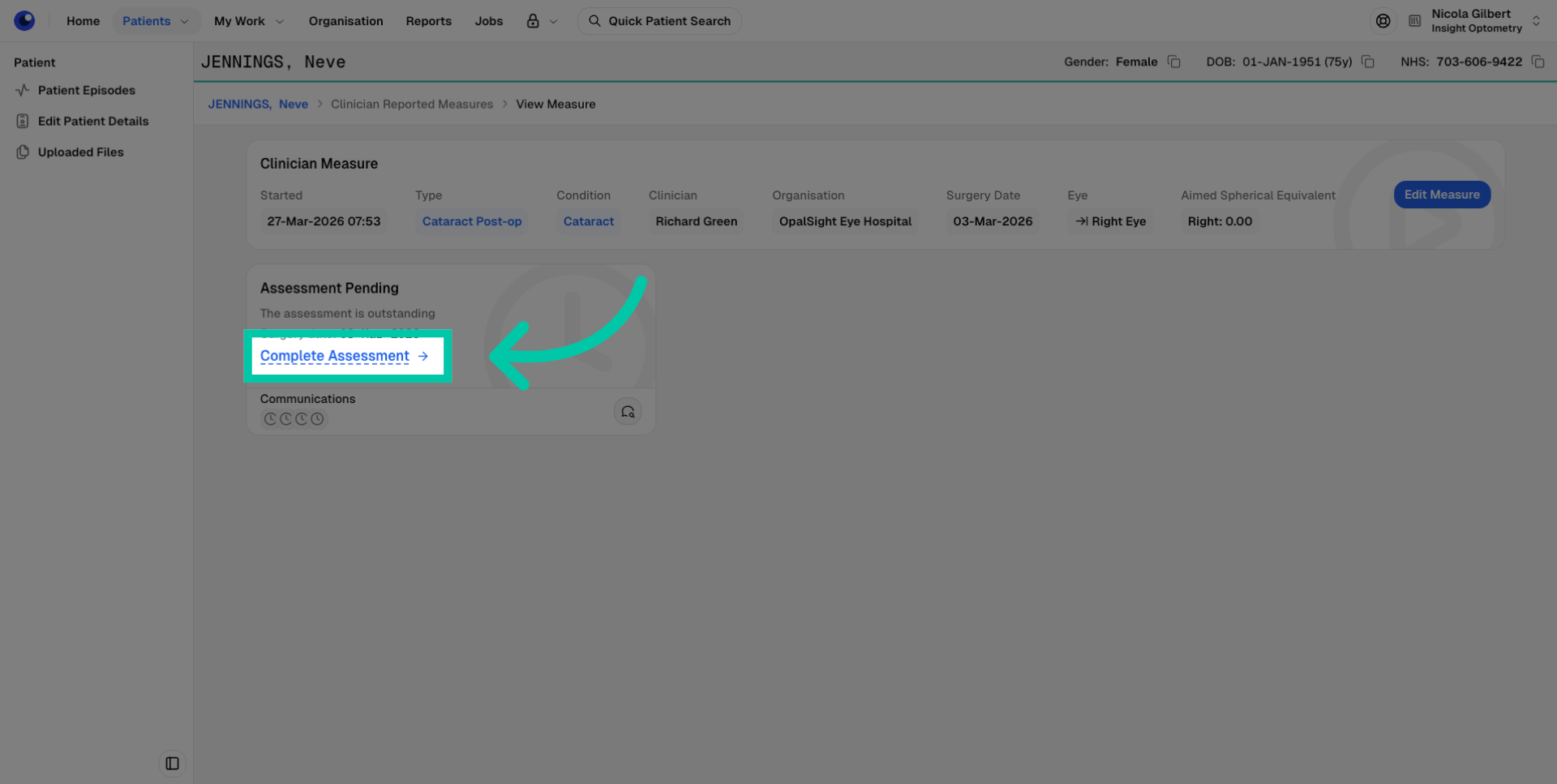The image size is (1557, 784).
Task: Open Clinician Reported Measures breadcrumb
Action: click(412, 104)
